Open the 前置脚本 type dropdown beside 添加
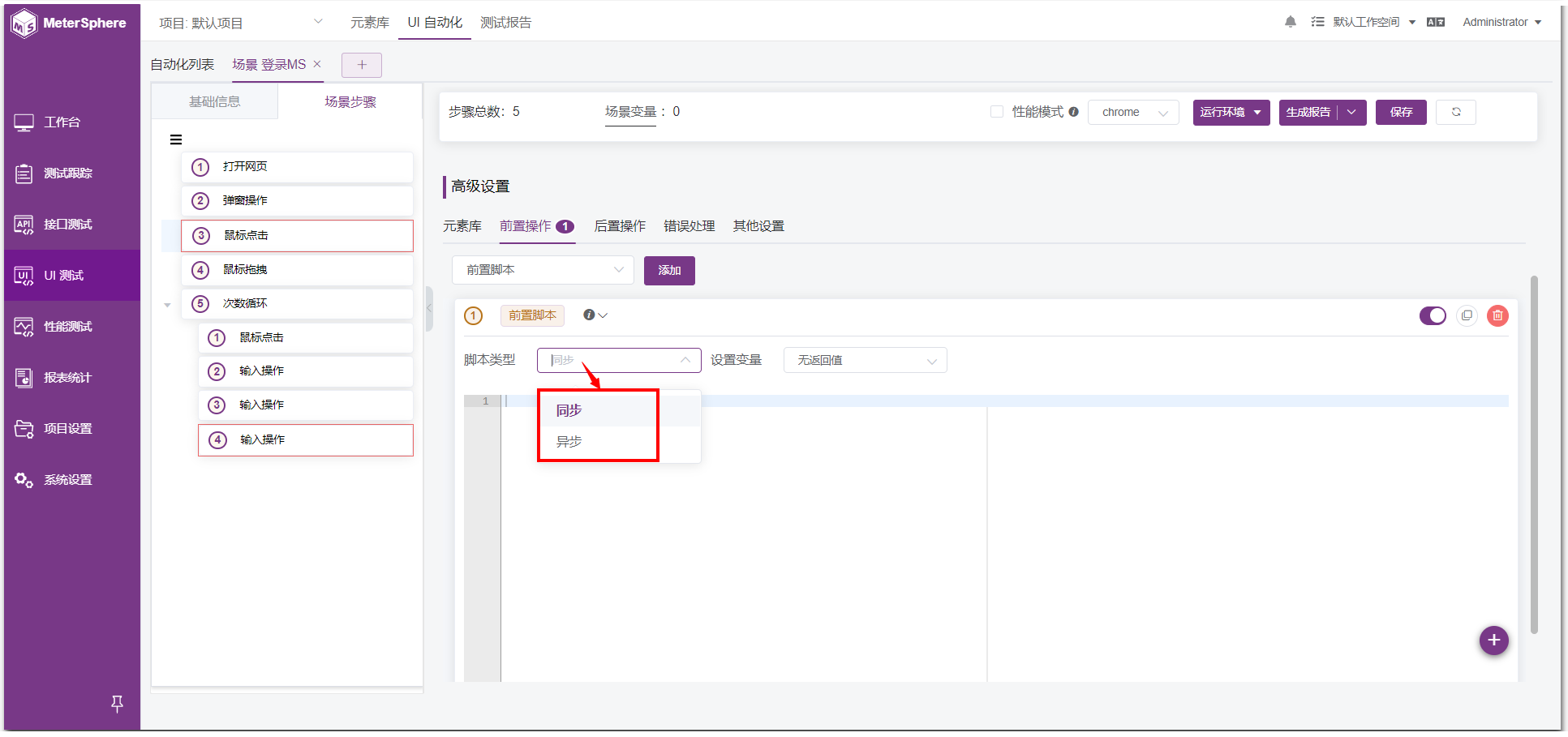Viewport: 1568px width, 737px height. point(543,270)
